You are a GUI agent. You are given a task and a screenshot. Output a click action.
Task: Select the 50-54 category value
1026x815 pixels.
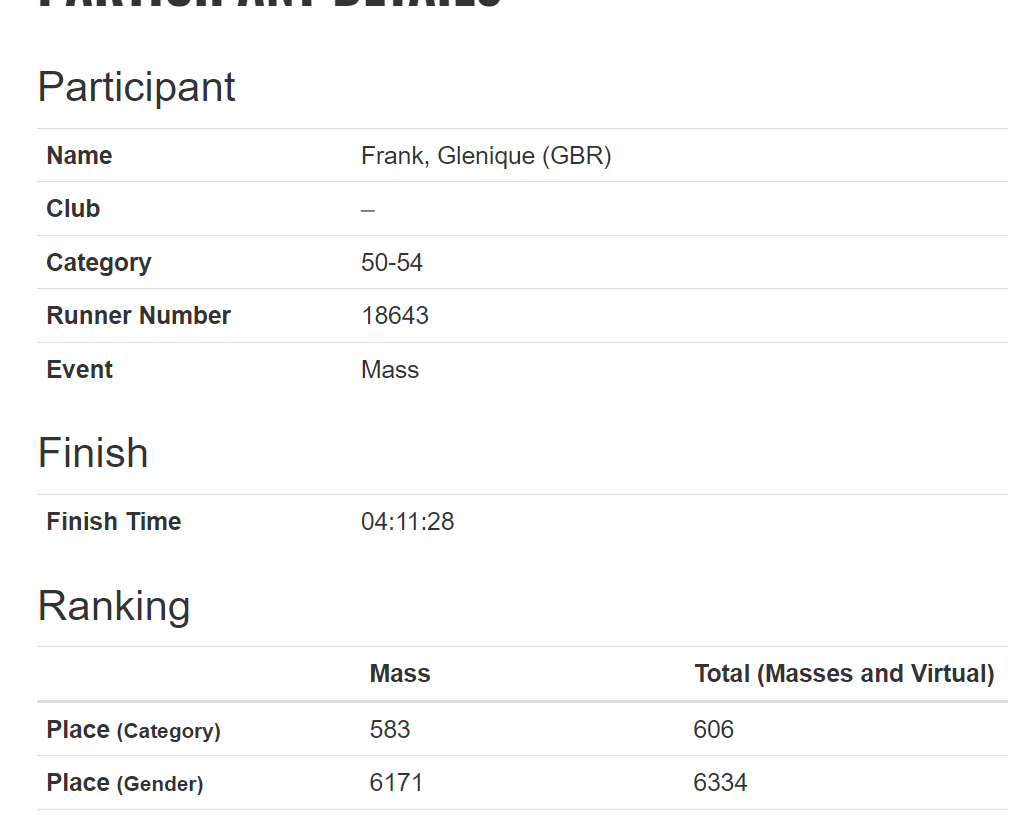[392, 263]
